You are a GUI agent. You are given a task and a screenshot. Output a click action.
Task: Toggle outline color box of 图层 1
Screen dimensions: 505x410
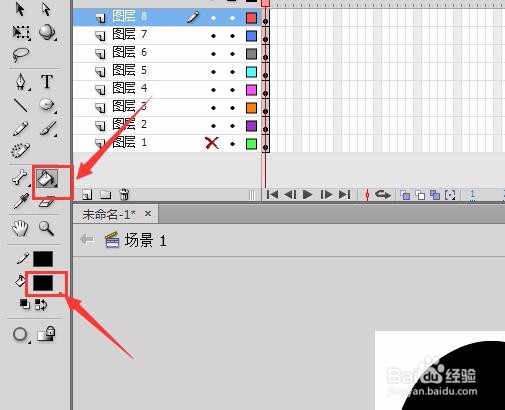[x=251, y=144]
